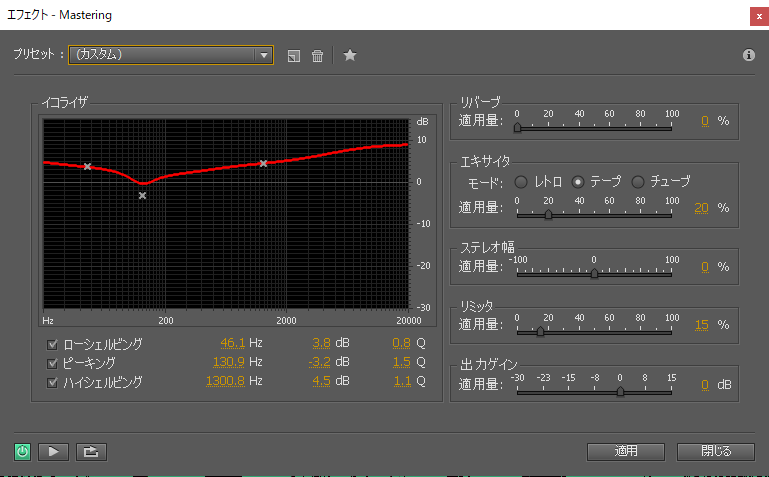Toggle ピーキング checkbox
Image resolution: width=769 pixels, height=477 pixels.
52,363
